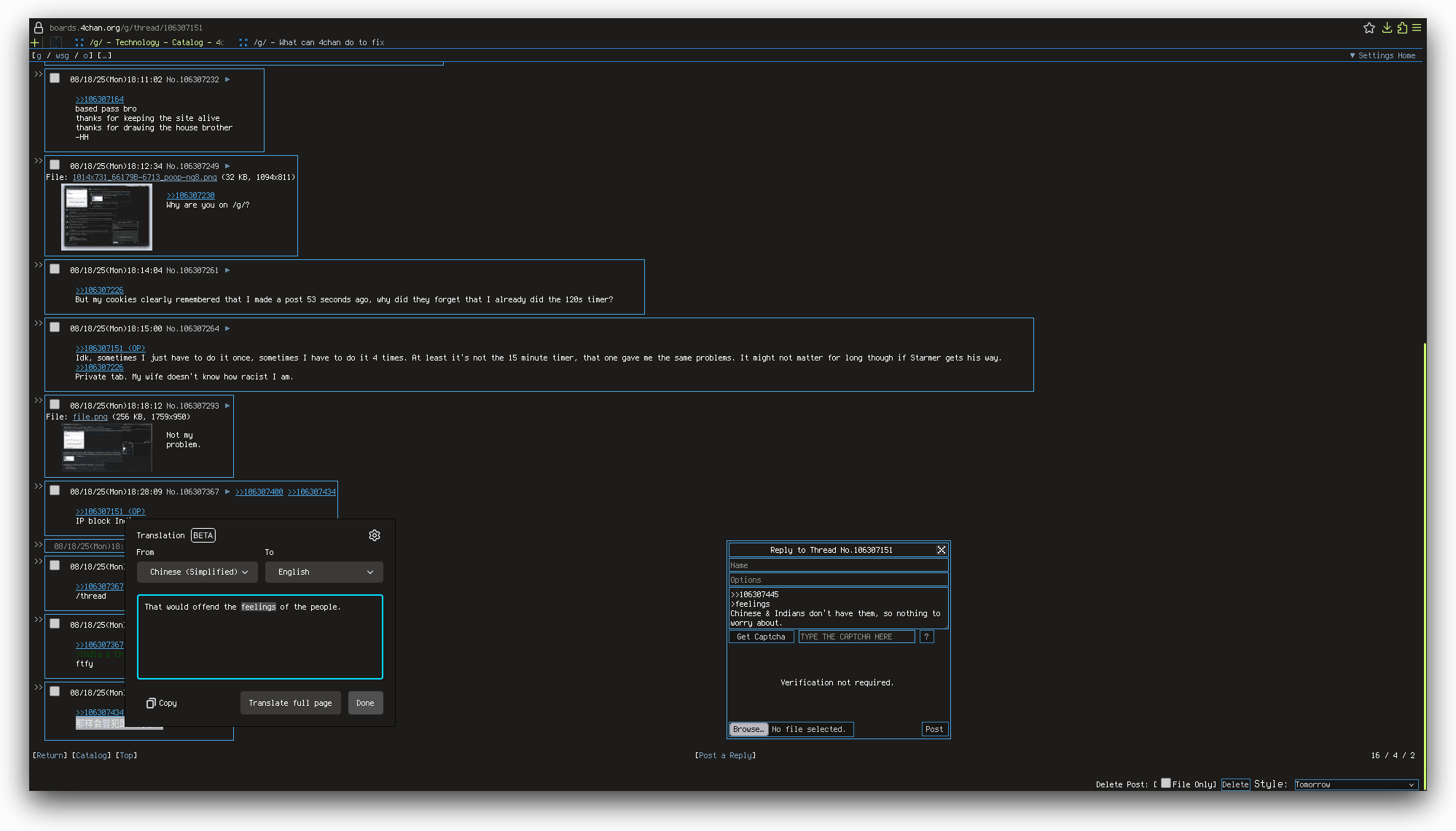Open the file.png thumbnail image
The image size is (1456, 831).
click(107, 448)
